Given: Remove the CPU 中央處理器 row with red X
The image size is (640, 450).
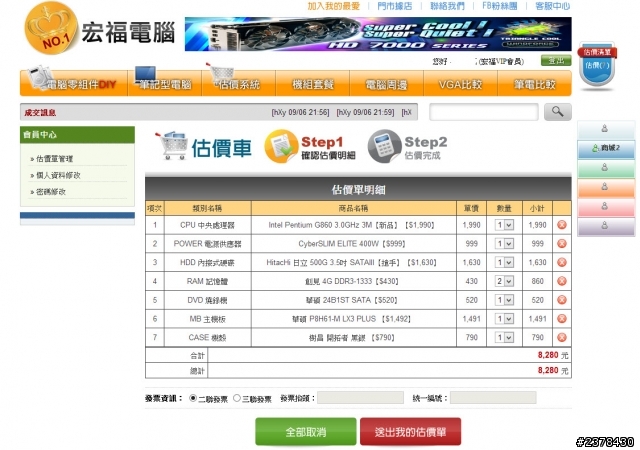Looking at the screenshot, I should (562, 225).
